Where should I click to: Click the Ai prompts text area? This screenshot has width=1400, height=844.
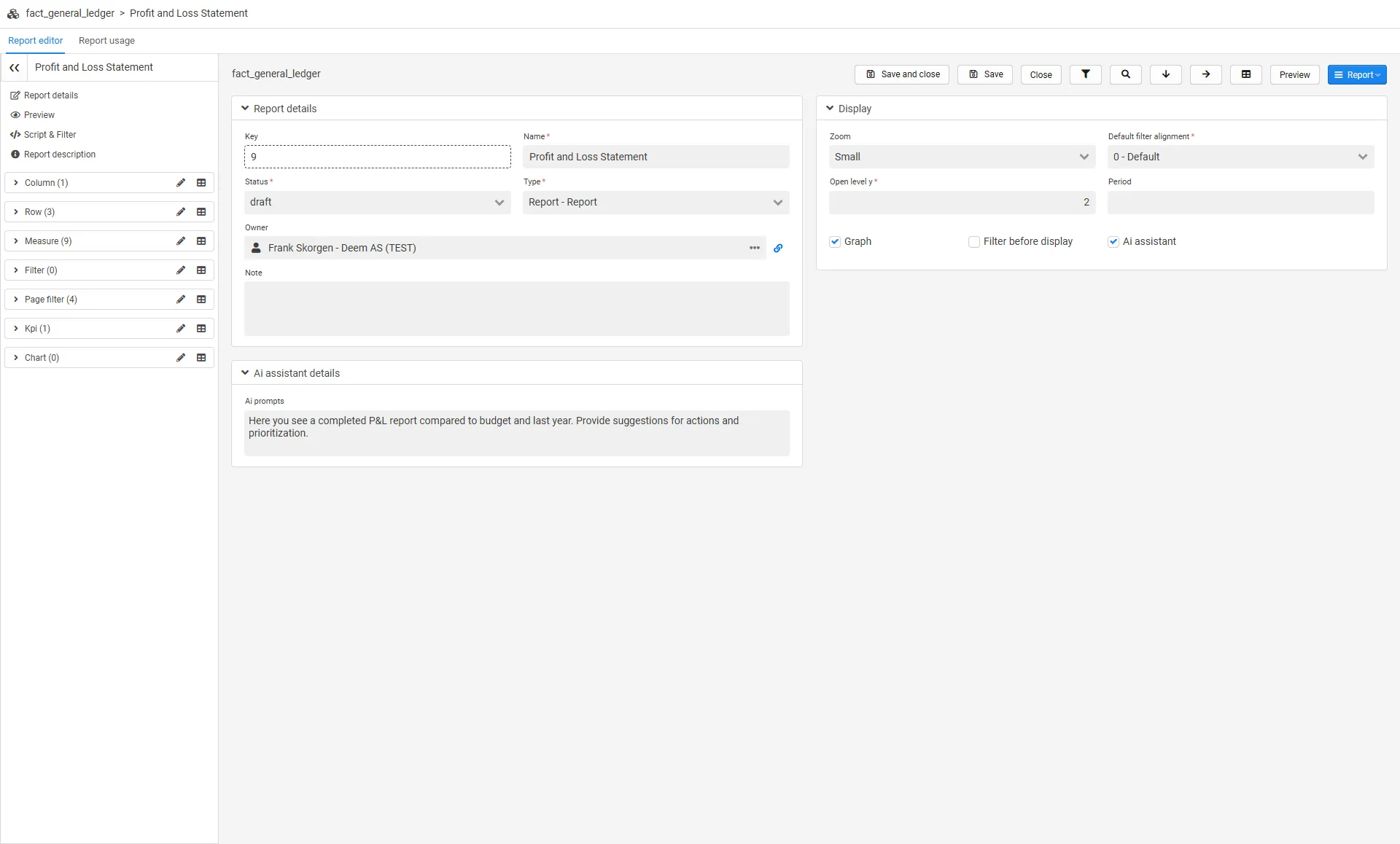pyautogui.click(x=517, y=433)
